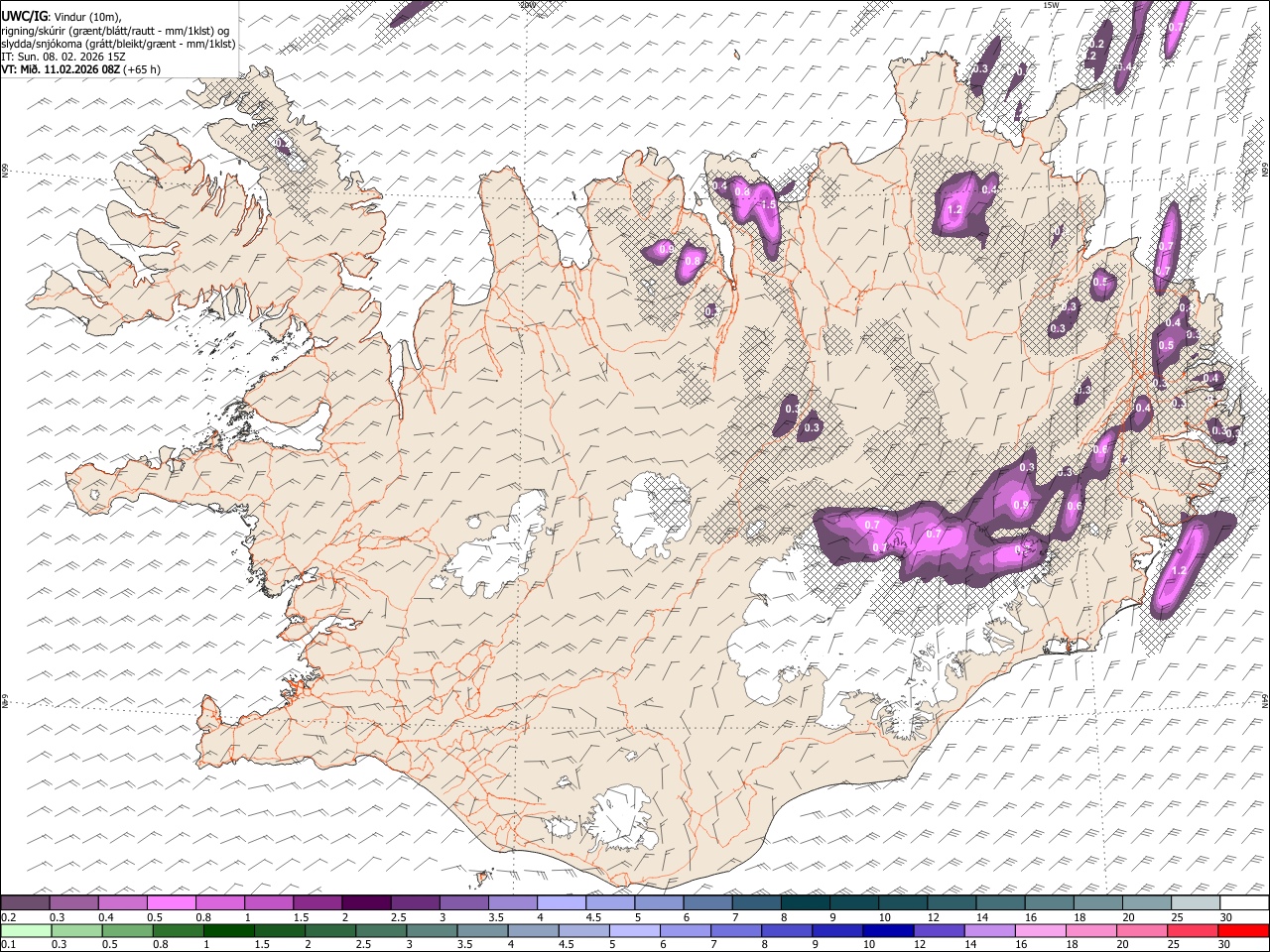The height and width of the screenshot is (952, 1270).
Task: Select the 6 mm swatch in snow legend
Action: click(706, 902)
